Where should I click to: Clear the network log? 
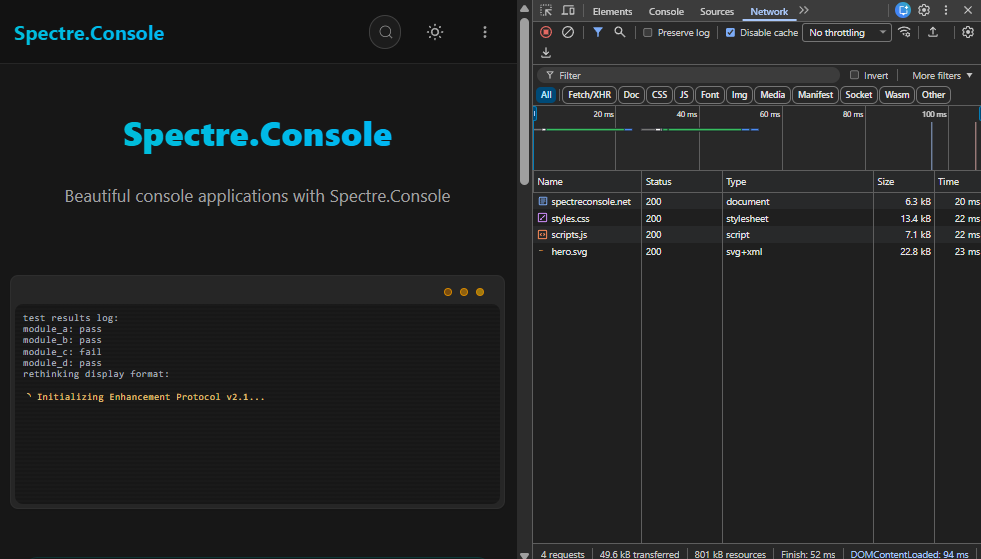567,32
